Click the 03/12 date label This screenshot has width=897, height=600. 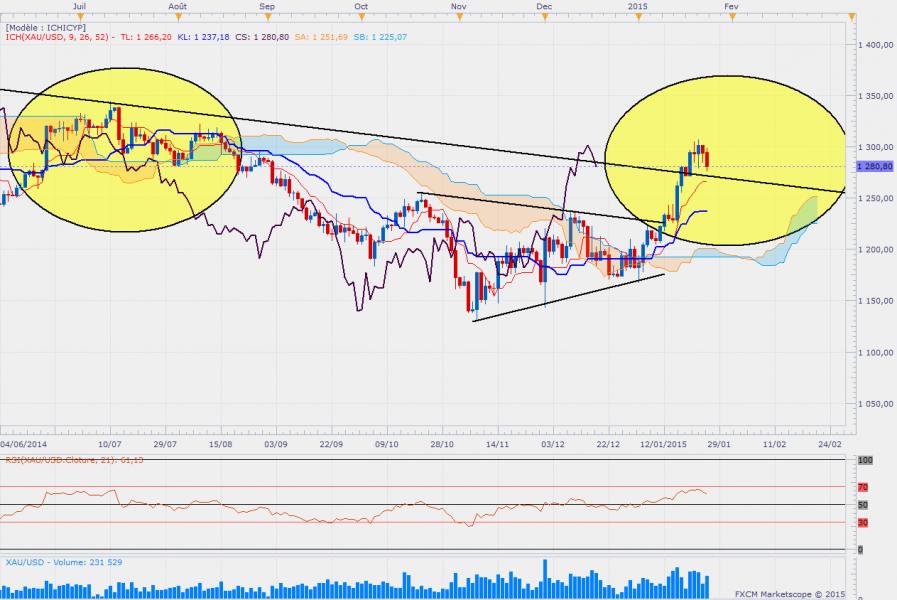[553, 444]
